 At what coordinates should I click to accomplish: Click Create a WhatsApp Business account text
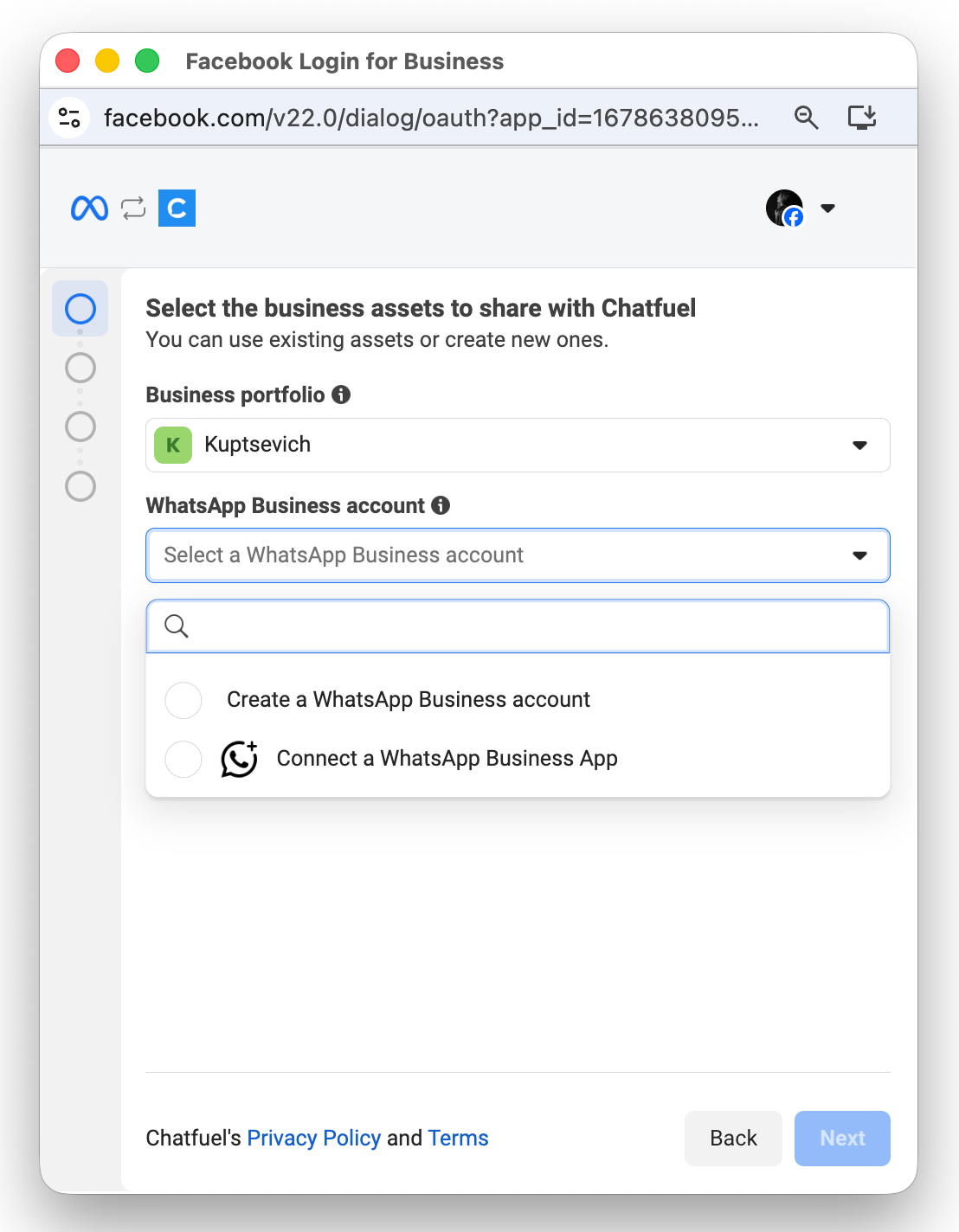pos(409,699)
